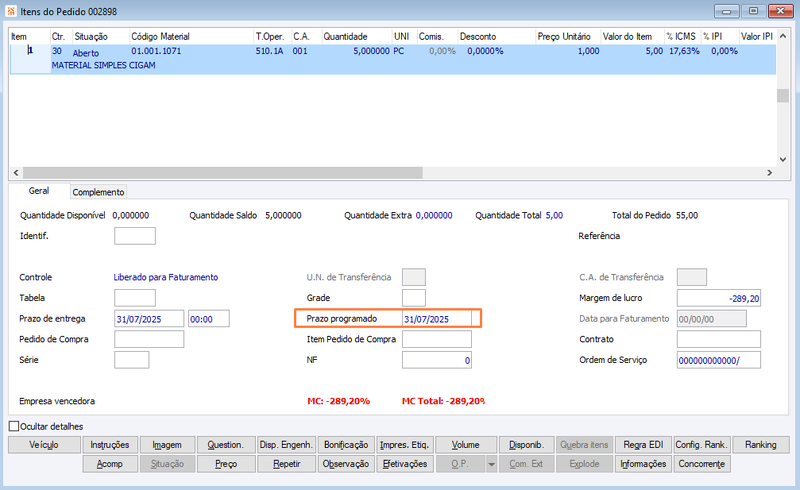Click the Contrato input field
The image size is (800, 490).
click(719, 339)
